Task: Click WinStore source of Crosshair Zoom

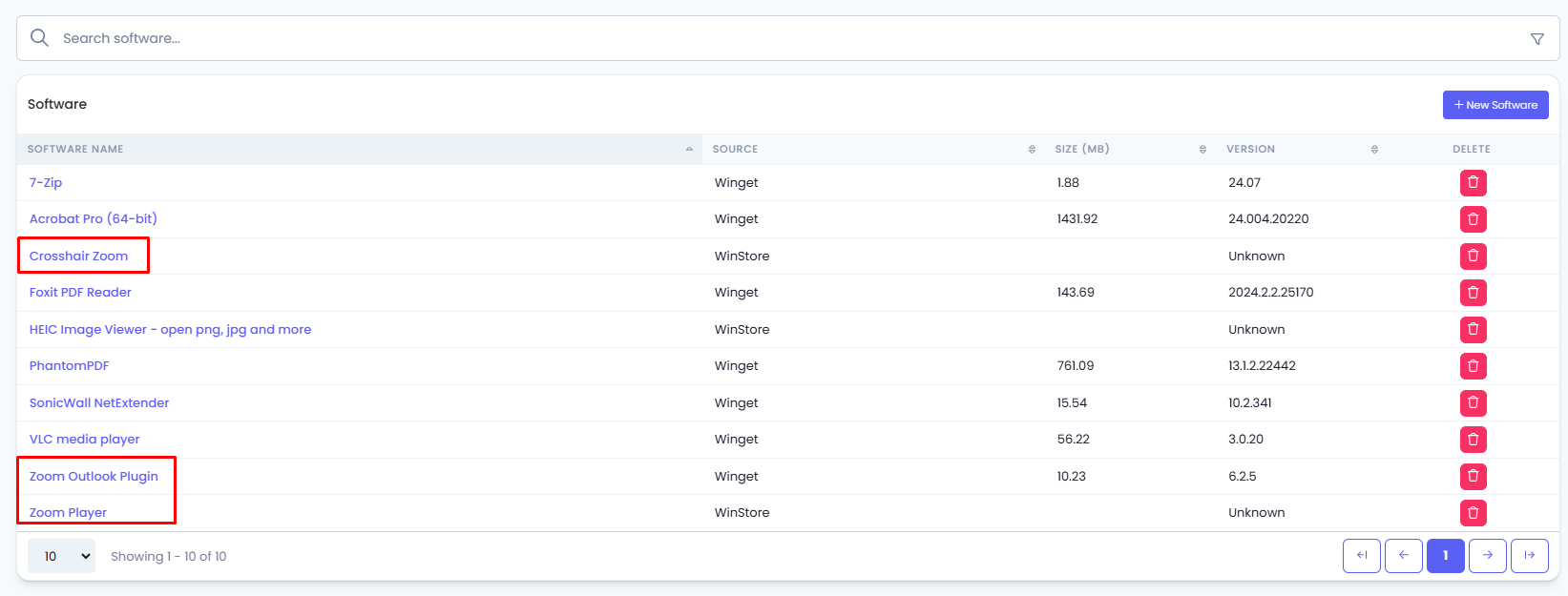Action: (742, 256)
